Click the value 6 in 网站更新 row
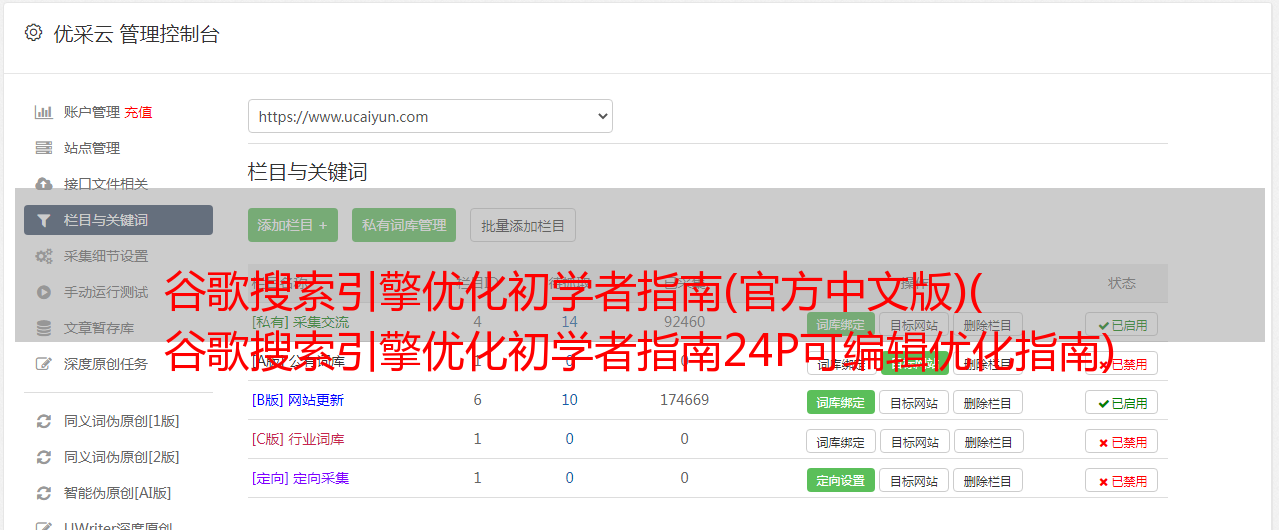This screenshot has height=530, width=1279. pyautogui.click(x=477, y=400)
